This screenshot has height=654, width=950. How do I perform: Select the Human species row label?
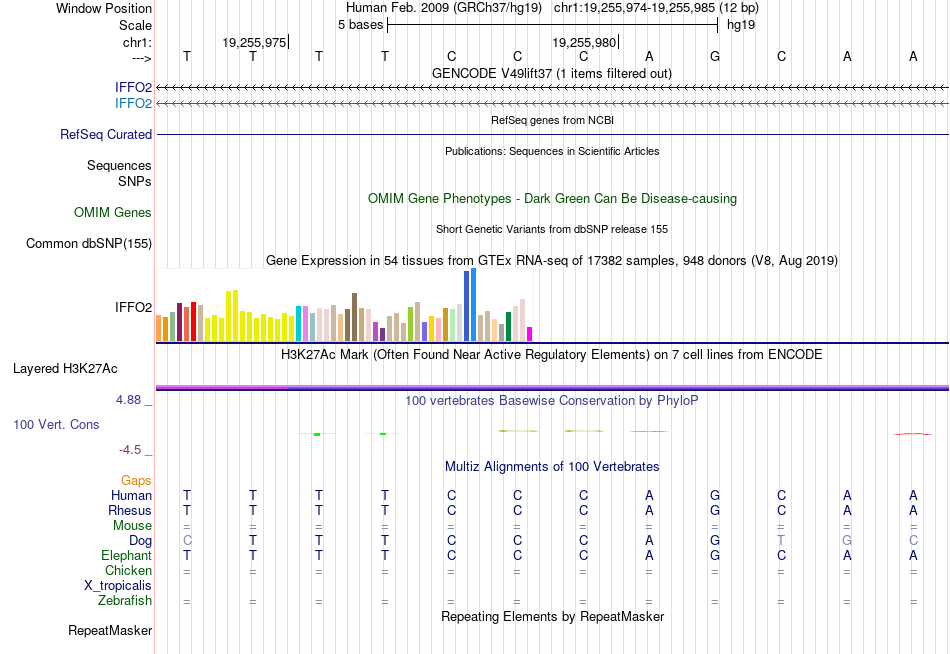pos(131,496)
